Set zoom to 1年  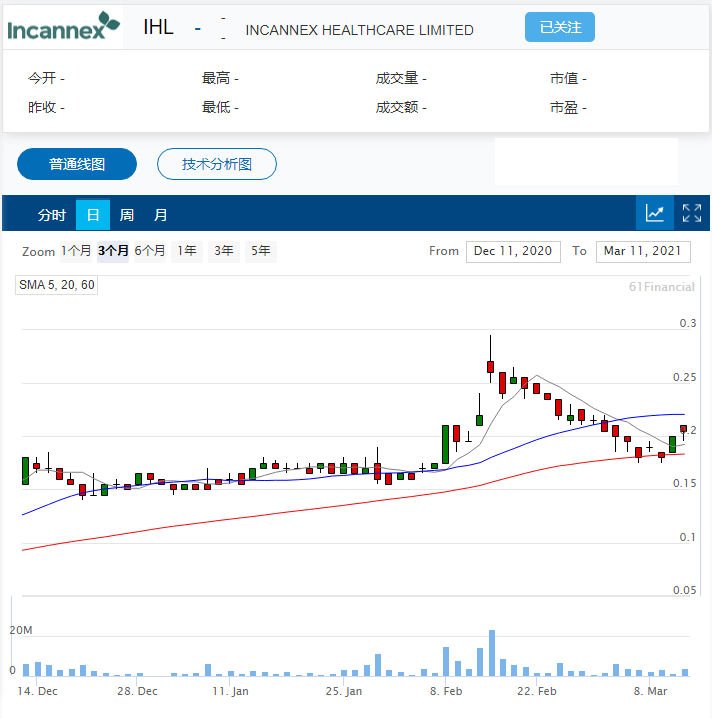coord(187,251)
